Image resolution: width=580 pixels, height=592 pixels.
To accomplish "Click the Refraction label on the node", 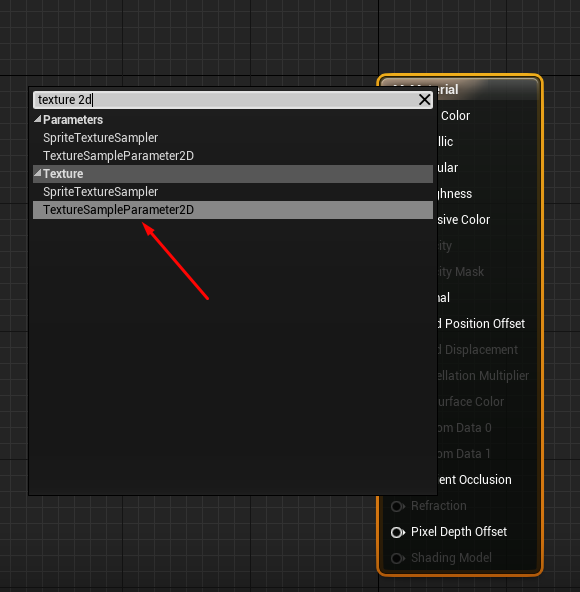I will (x=439, y=506).
